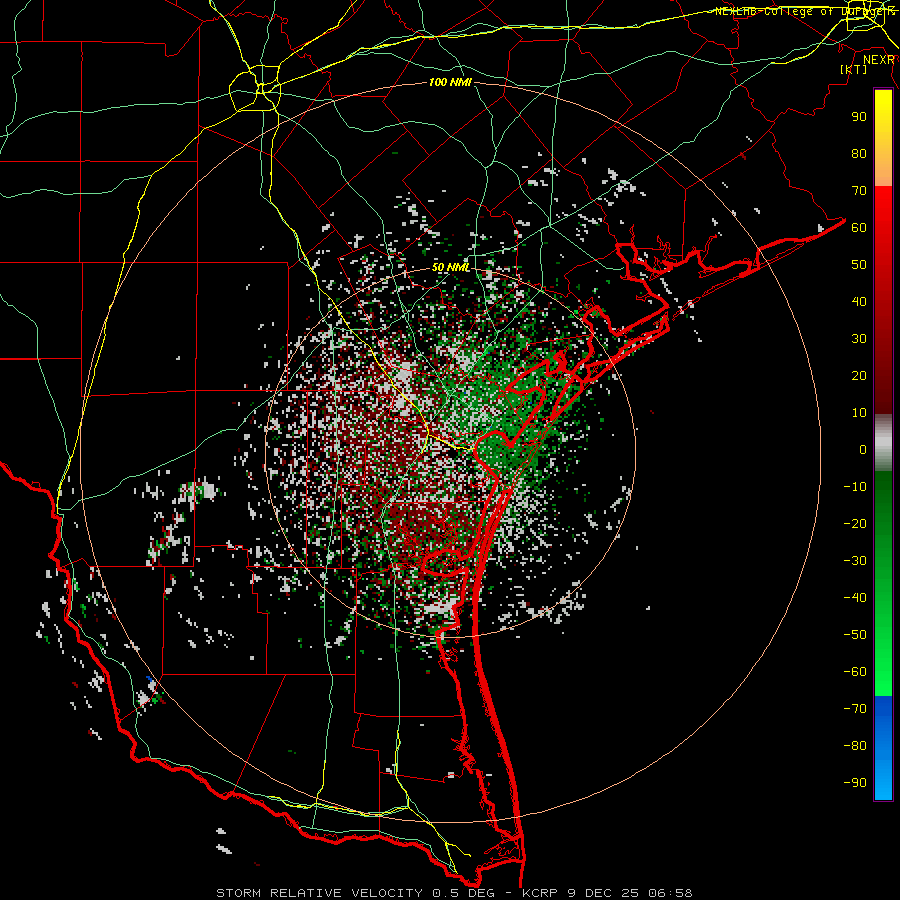The height and width of the screenshot is (900, 900).
Task: Pick the yellow top segment of color bar
Action: click(x=883, y=138)
